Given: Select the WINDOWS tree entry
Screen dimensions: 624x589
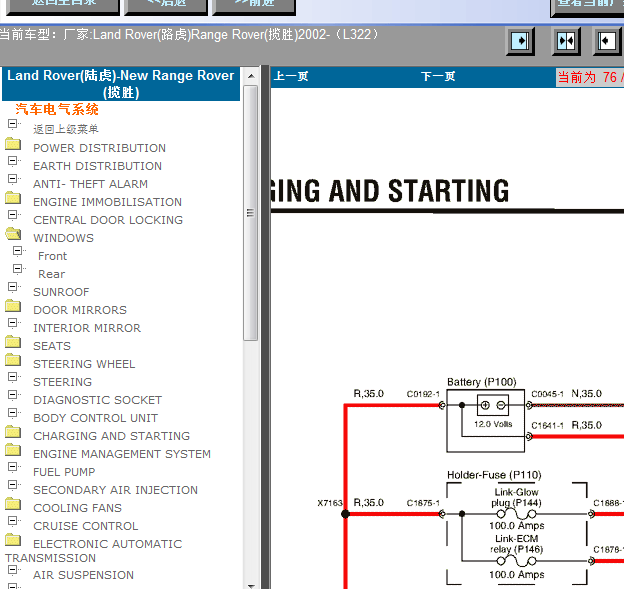Looking at the screenshot, I should pyautogui.click(x=64, y=238).
